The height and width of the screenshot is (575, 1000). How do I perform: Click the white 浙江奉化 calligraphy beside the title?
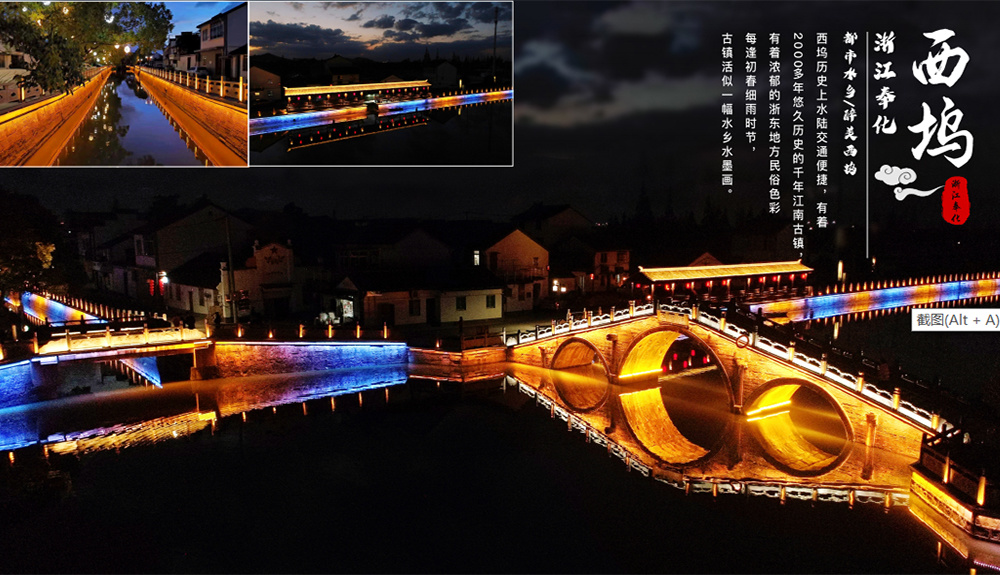[x=885, y=83]
